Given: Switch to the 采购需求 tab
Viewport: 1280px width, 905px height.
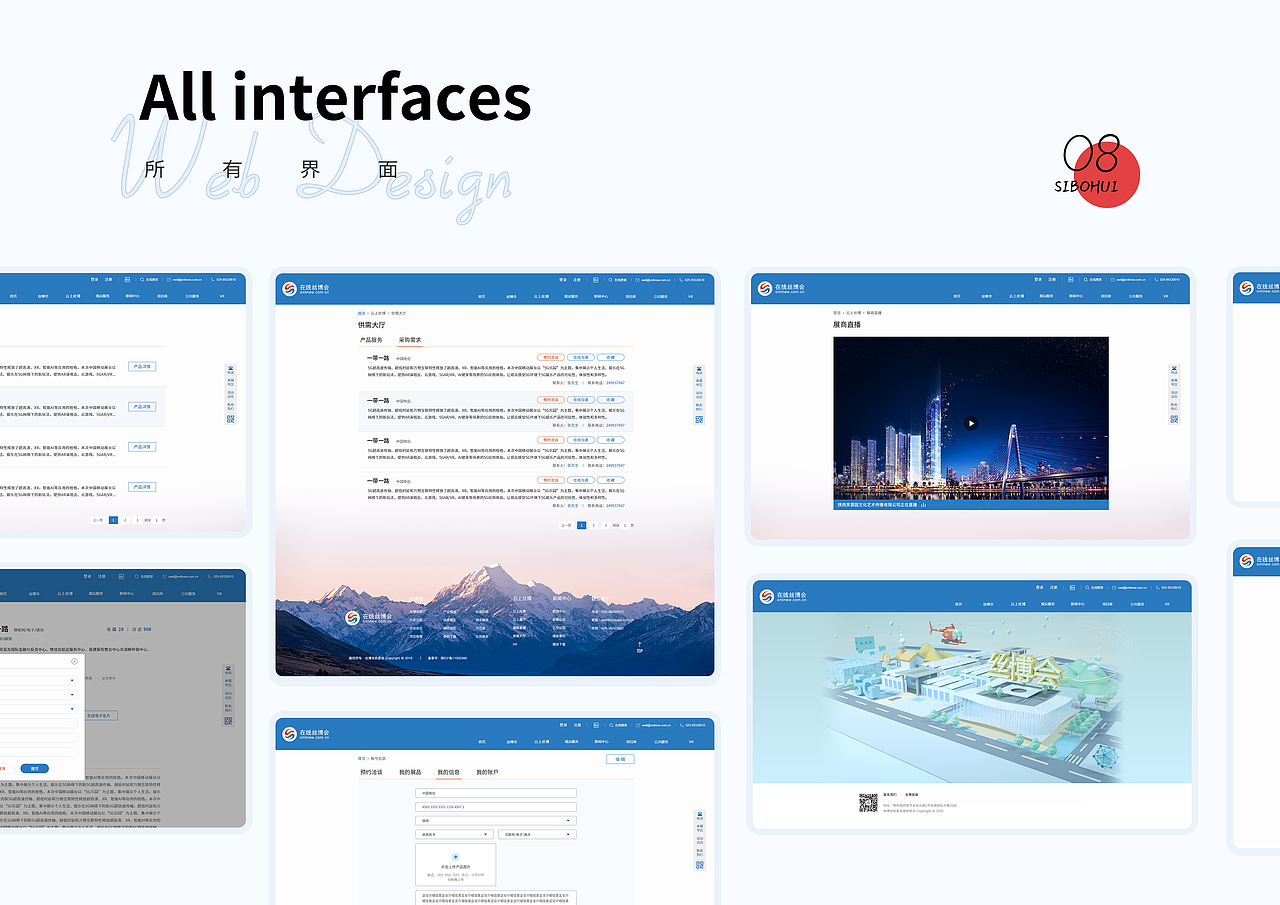Looking at the screenshot, I should (x=410, y=340).
